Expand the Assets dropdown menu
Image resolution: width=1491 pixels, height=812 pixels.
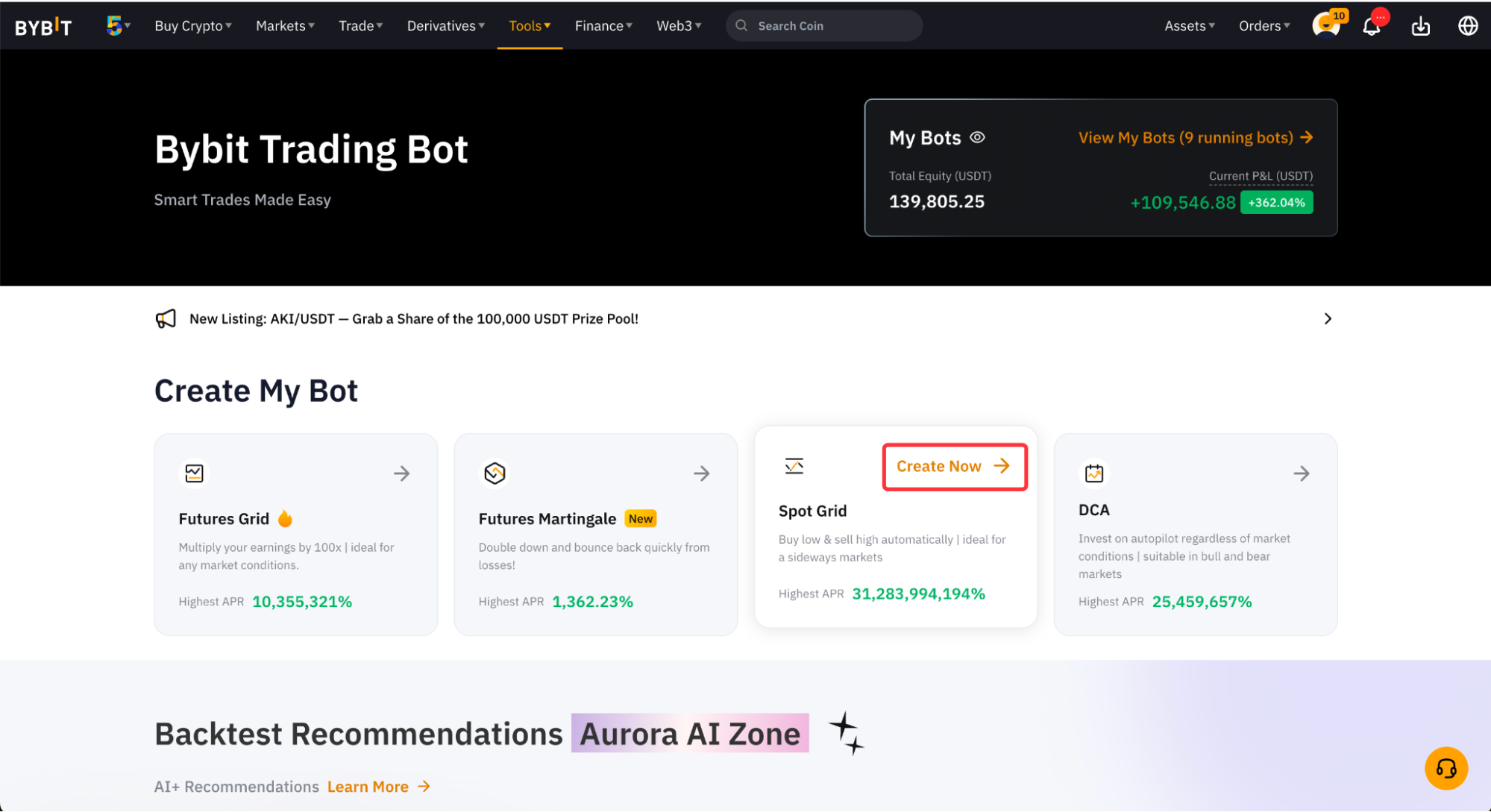1189,26
